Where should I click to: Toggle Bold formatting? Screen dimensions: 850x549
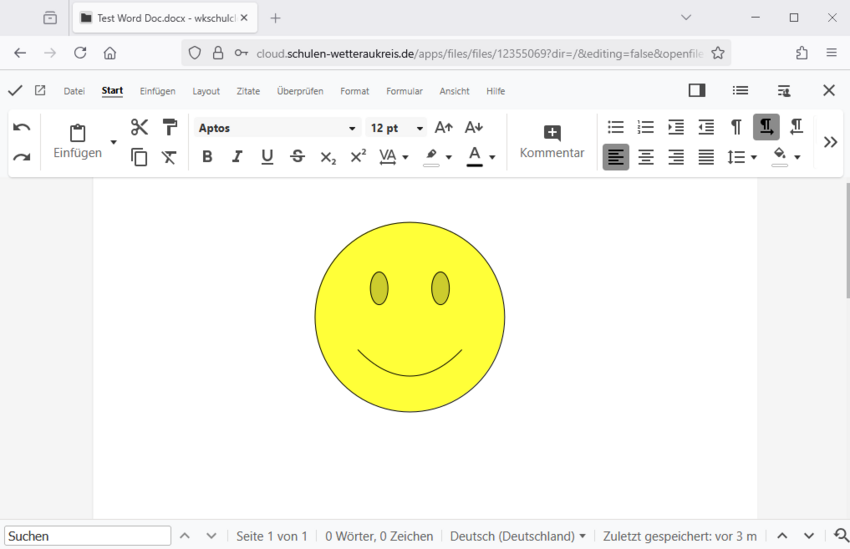pos(207,157)
